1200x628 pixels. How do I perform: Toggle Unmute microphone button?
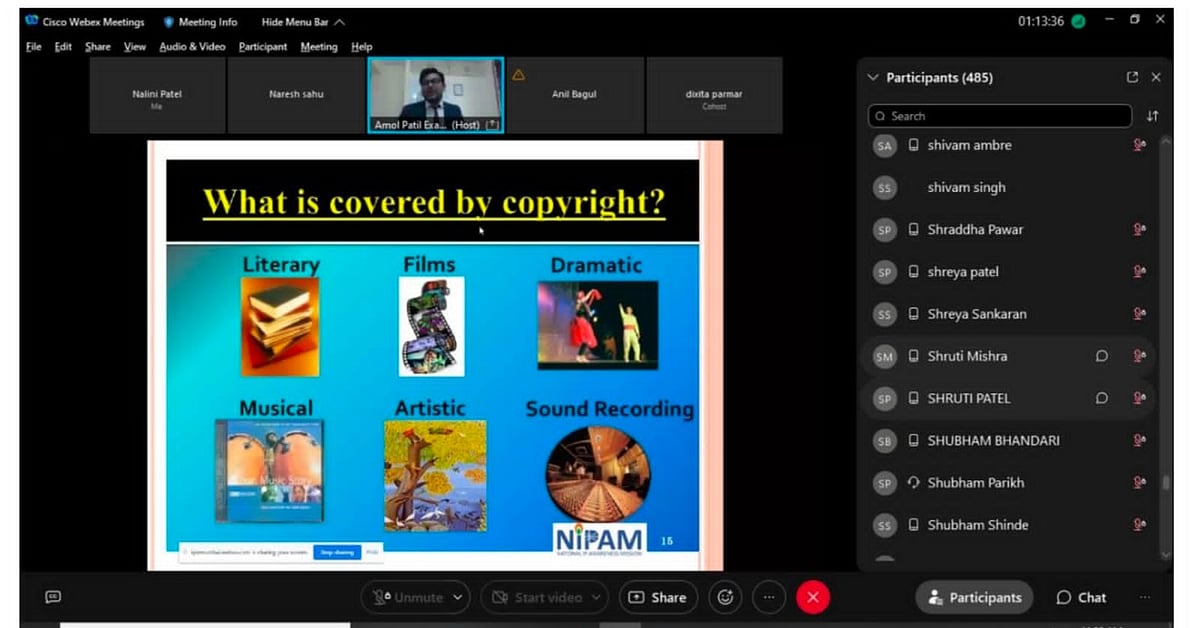(x=408, y=597)
